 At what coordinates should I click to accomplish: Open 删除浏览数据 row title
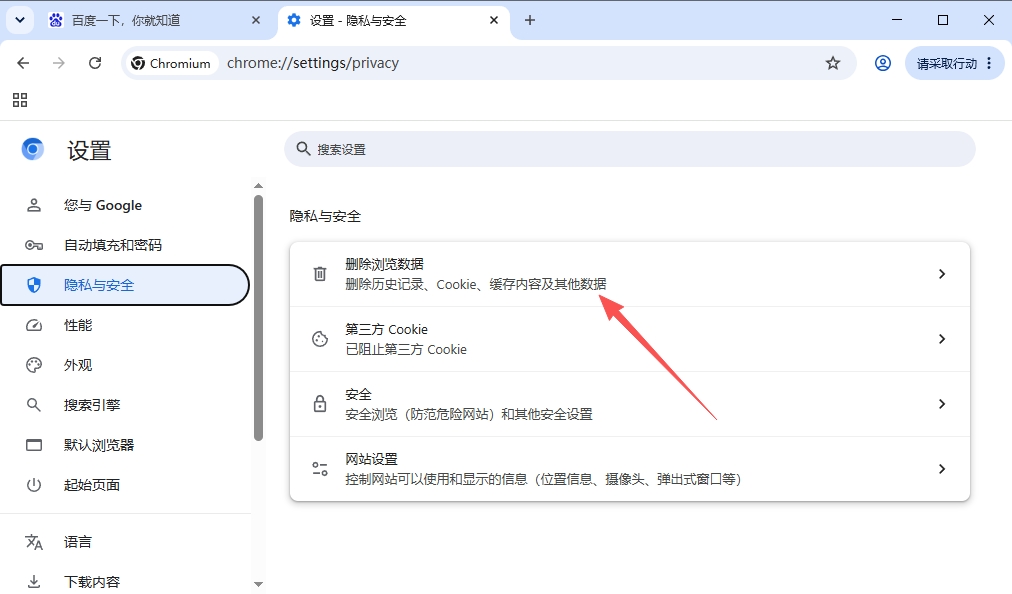385,264
